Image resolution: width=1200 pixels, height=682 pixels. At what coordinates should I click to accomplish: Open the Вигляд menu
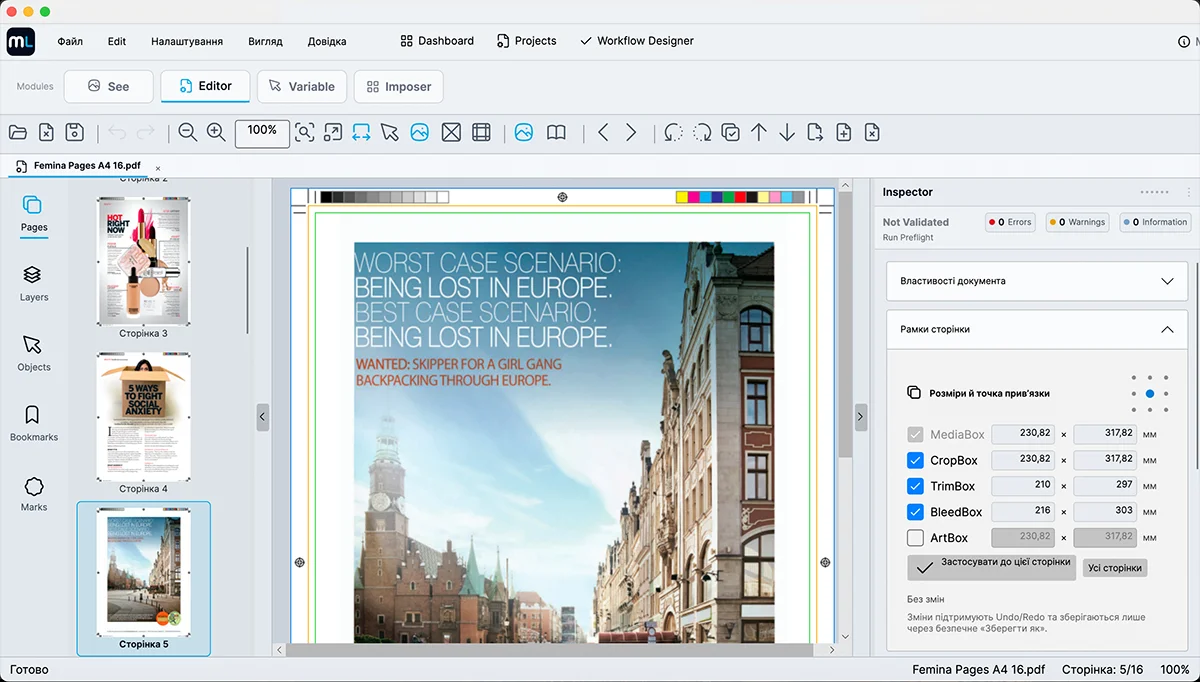[x=265, y=41]
